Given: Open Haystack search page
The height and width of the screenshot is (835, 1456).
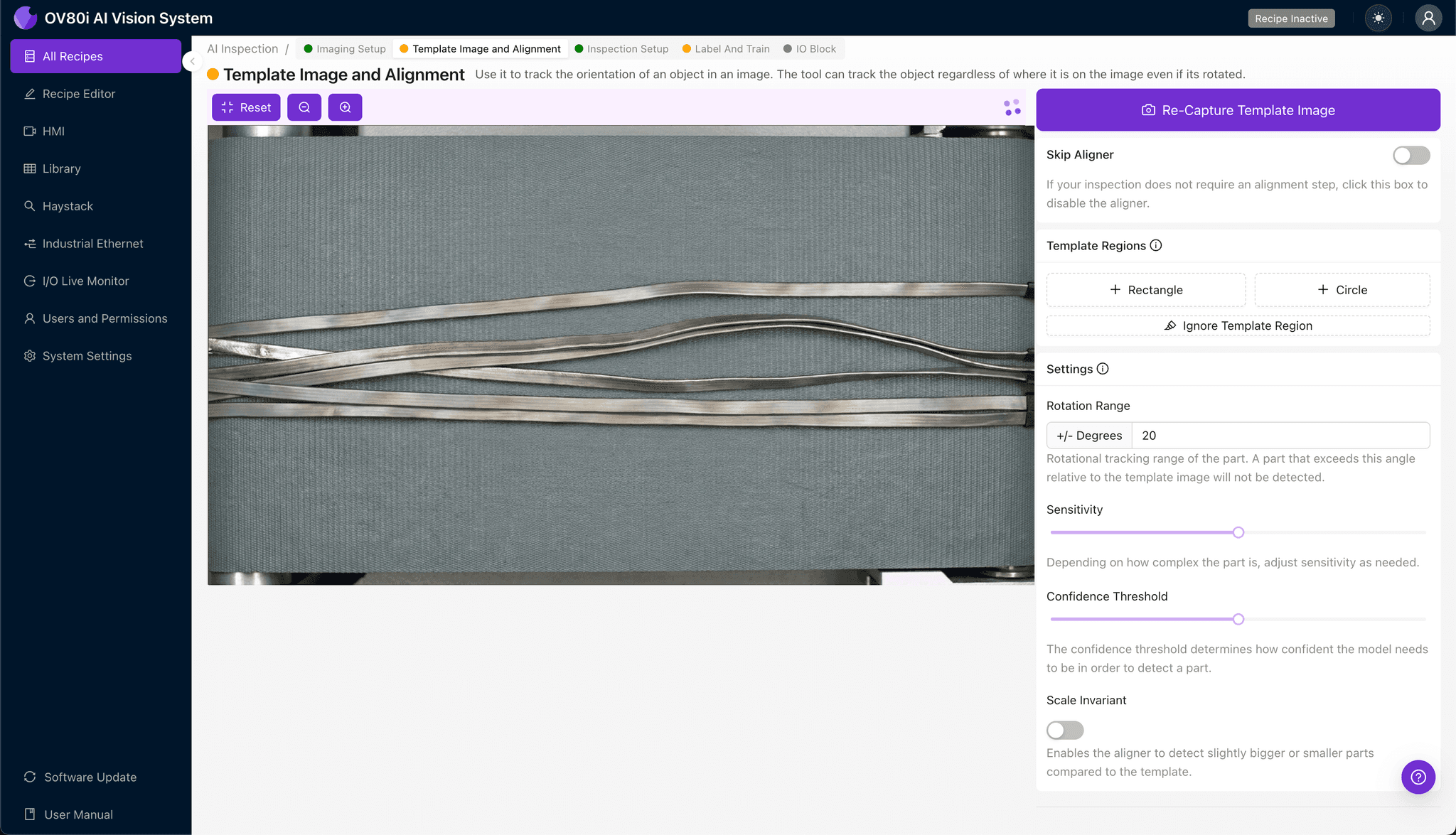Looking at the screenshot, I should coord(96,206).
